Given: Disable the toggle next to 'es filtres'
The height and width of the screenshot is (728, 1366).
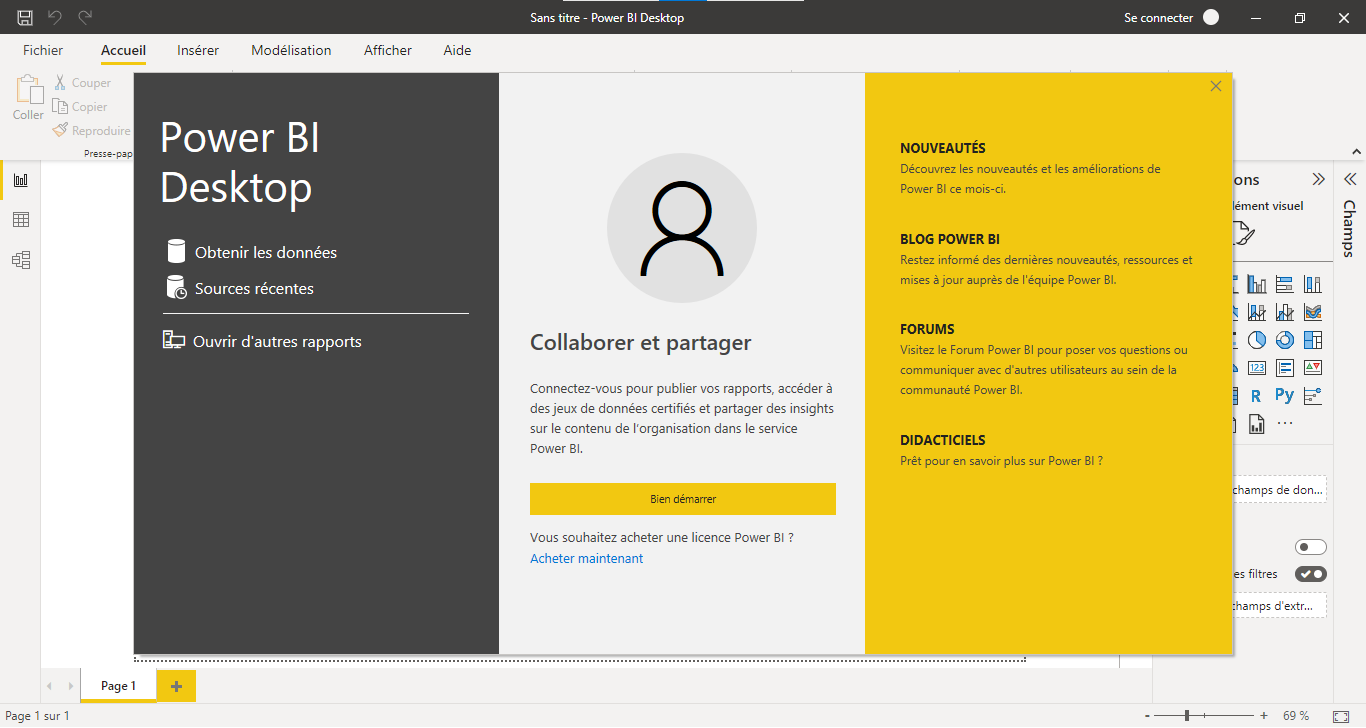Looking at the screenshot, I should (x=1310, y=574).
